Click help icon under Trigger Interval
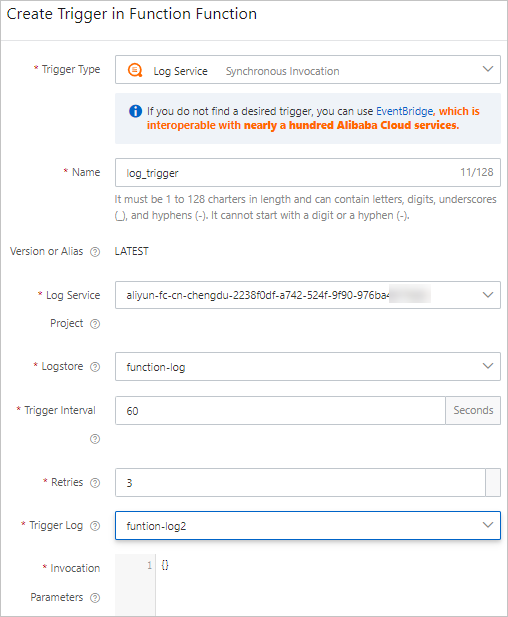Viewport: 508px width, 617px height. point(95,439)
